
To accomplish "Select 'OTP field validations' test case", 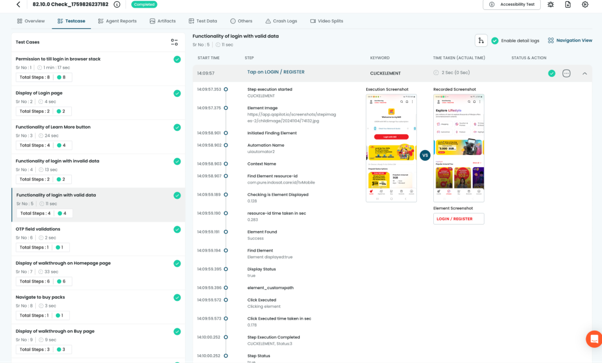I will pyautogui.click(x=98, y=239).
